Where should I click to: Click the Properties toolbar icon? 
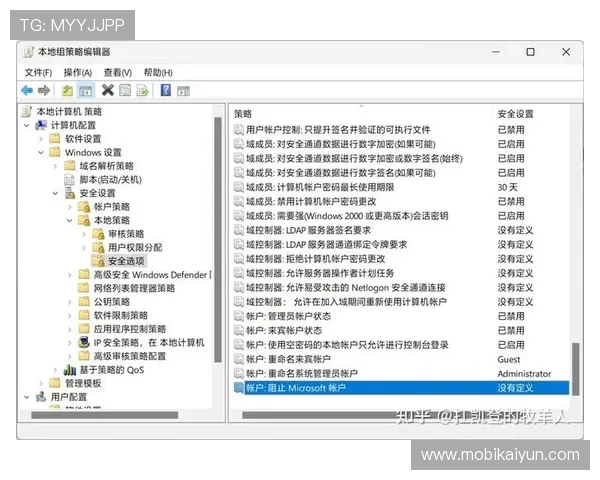click(x=125, y=91)
